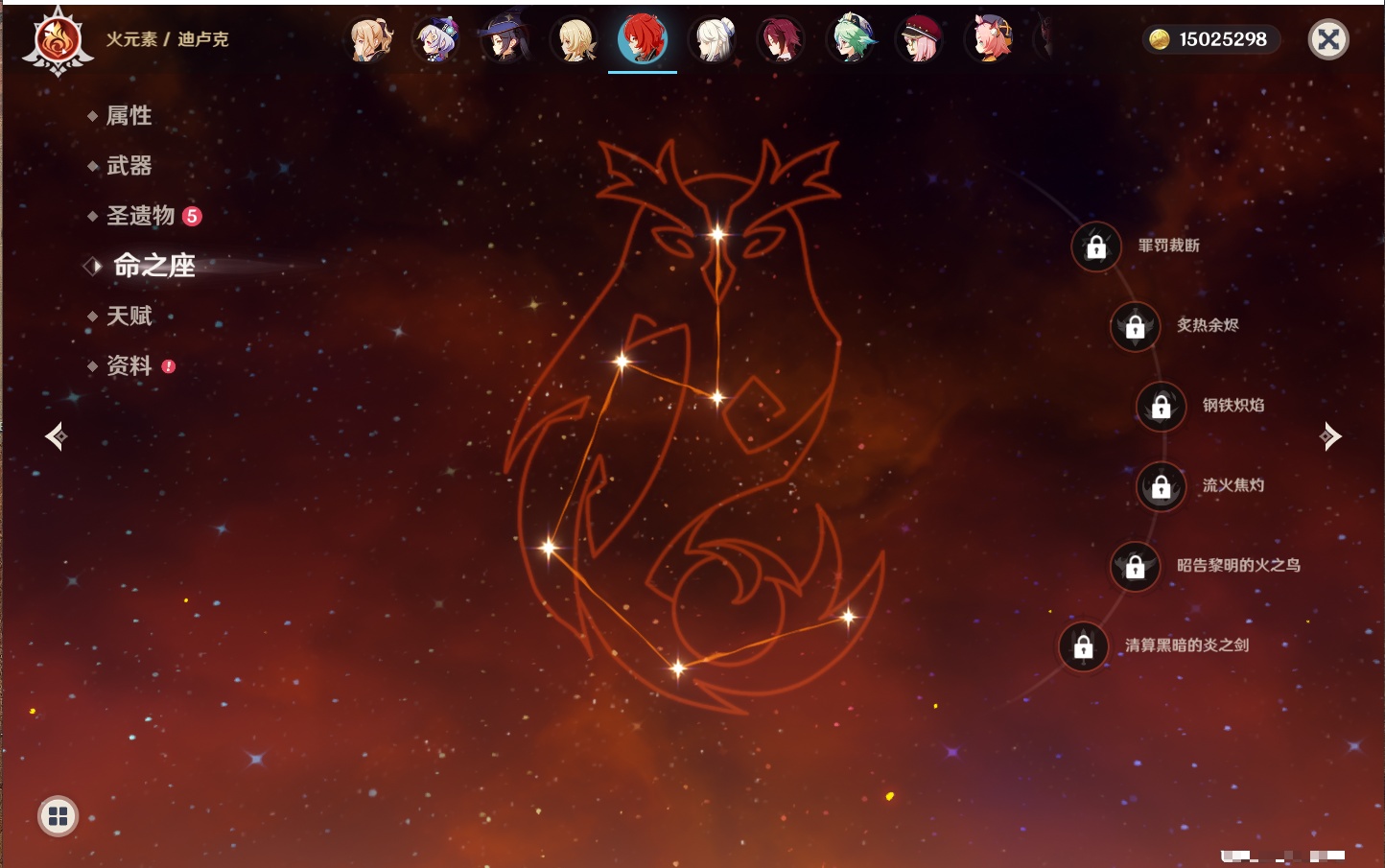1385x868 pixels.
Task: Click the red-haired Diluc avatar
Action: pos(643,39)
